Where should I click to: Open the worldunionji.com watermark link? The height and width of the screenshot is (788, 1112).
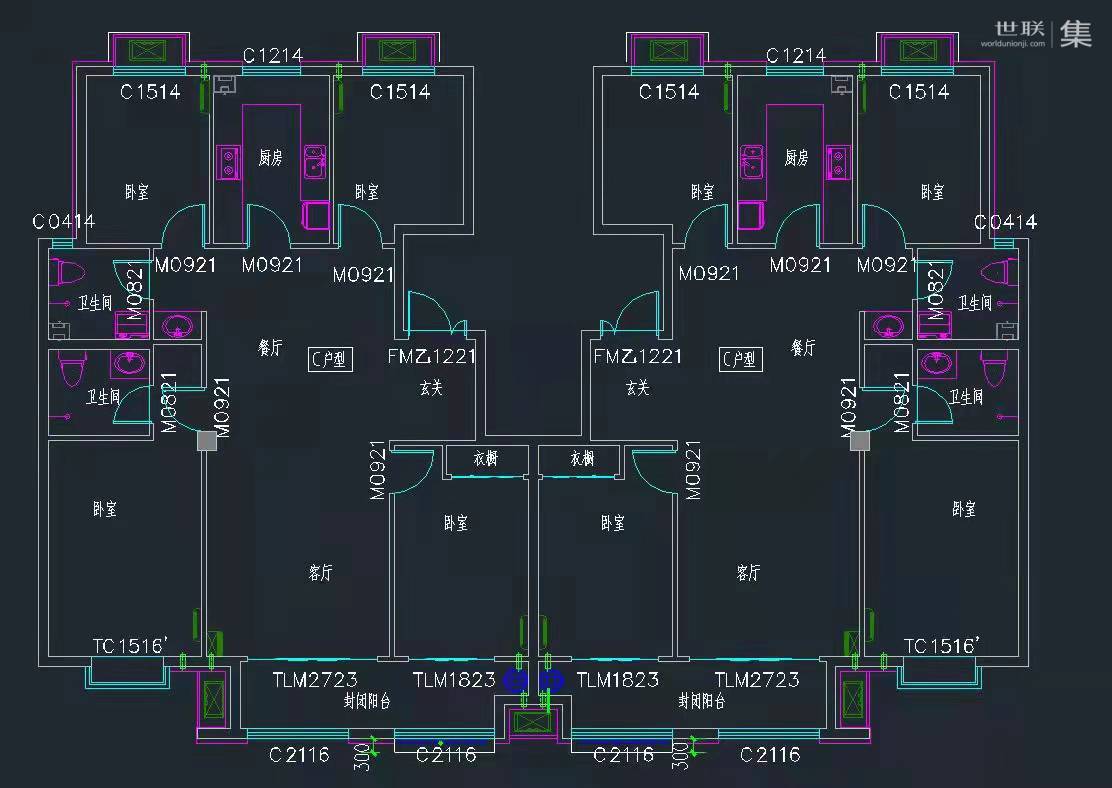[1013, 44]
